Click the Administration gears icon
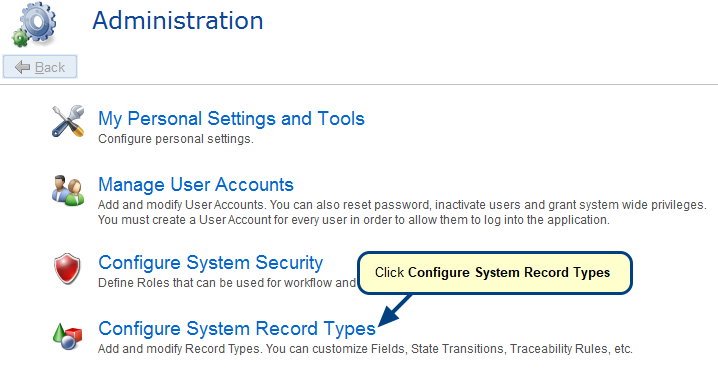The width and height of the screenshot is (718, 369). 33,23
